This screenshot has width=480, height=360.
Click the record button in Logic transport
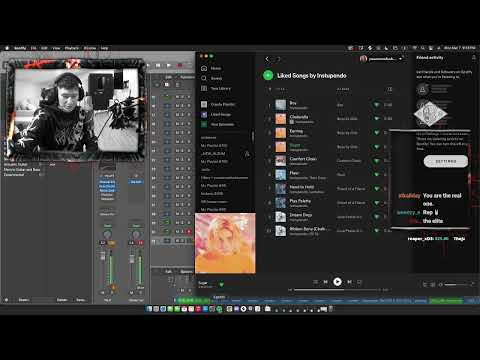tap(180, 65)
